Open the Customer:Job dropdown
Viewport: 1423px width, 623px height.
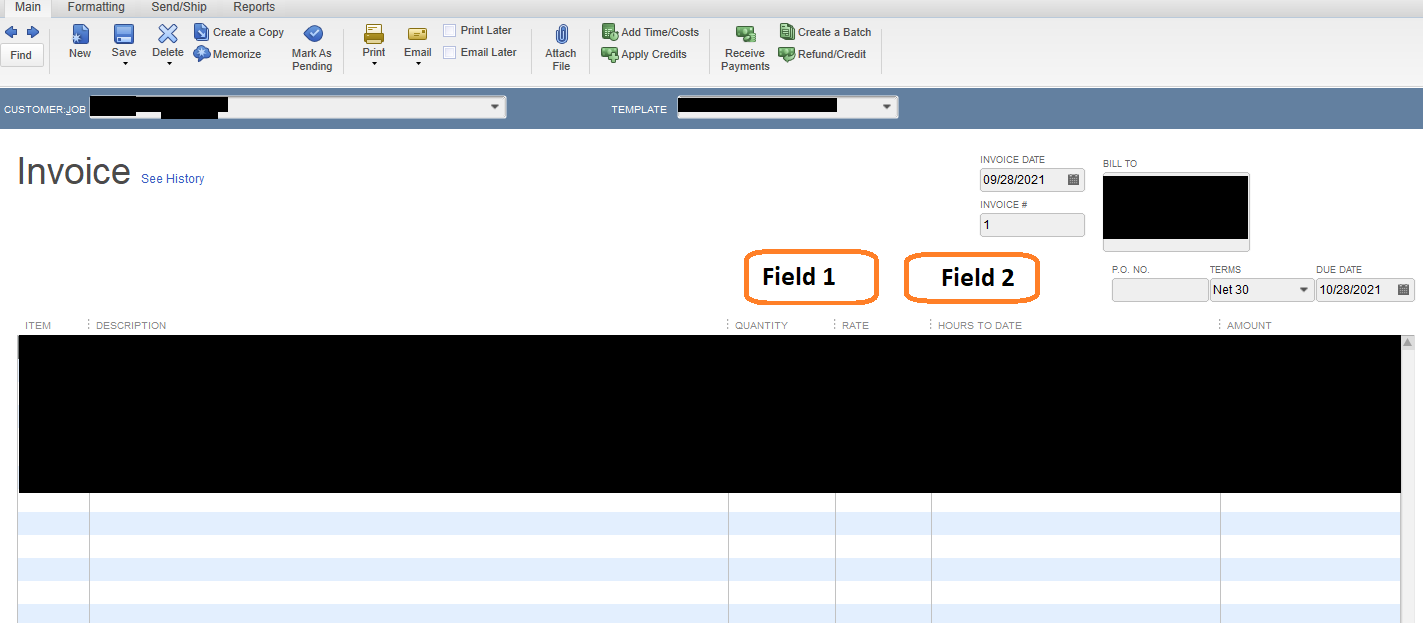click(x=494, y=106)
